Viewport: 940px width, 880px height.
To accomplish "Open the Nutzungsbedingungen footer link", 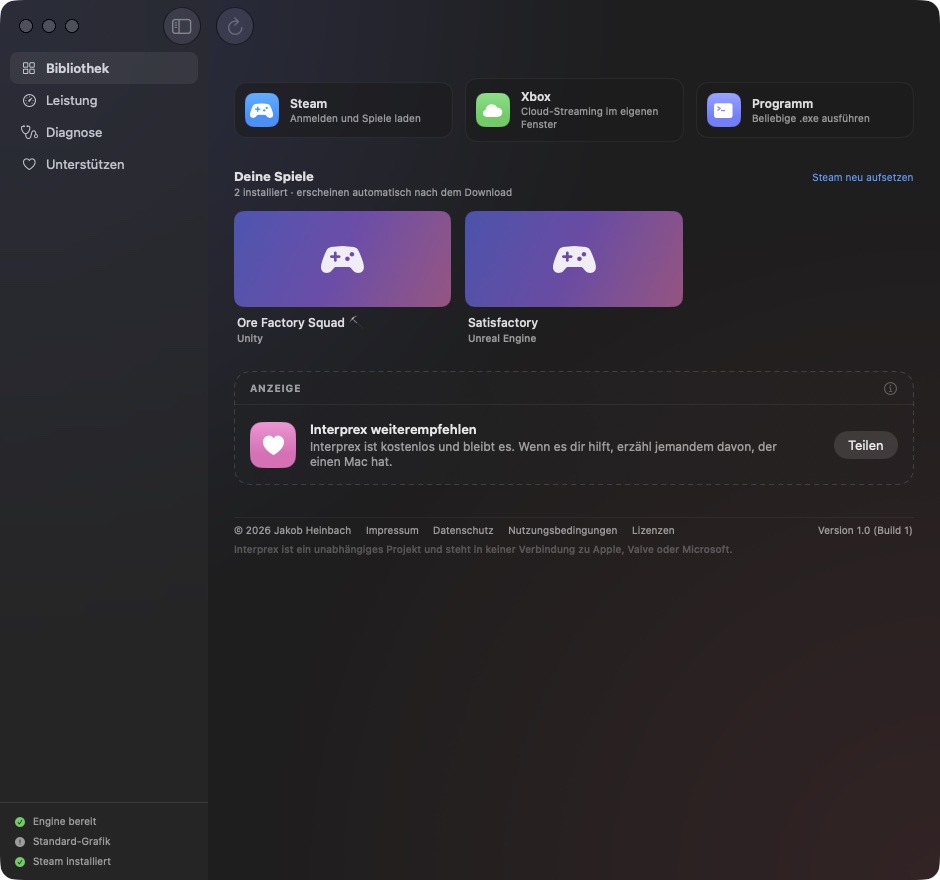I will click(563, 531).
